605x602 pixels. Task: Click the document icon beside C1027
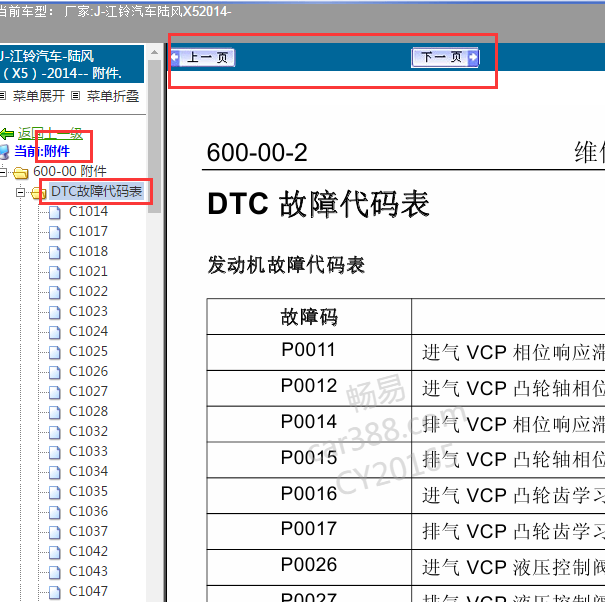click(x=54, y=393)
